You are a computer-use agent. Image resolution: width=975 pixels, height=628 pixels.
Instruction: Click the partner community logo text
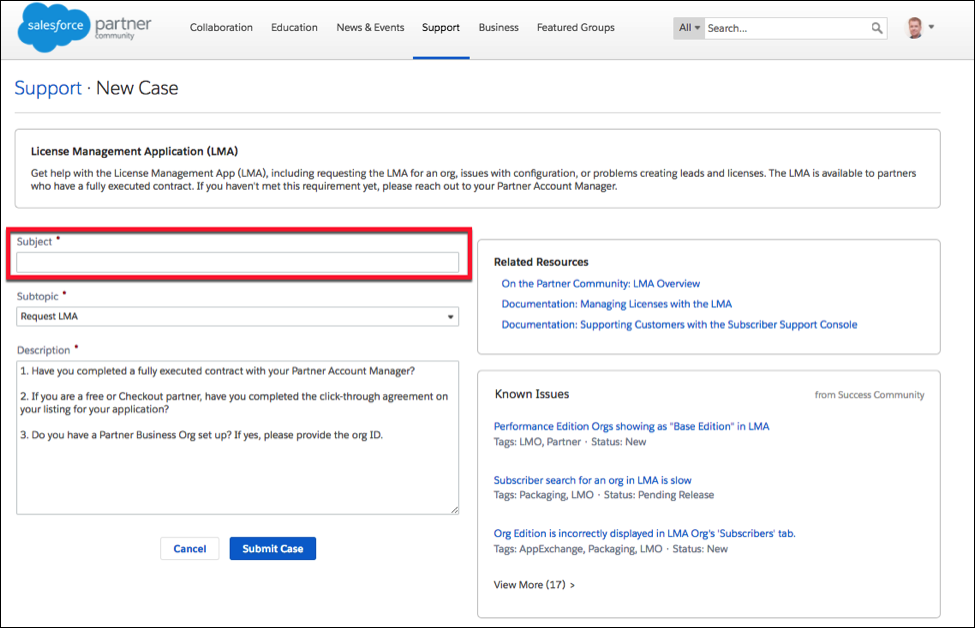pos(123,27)
